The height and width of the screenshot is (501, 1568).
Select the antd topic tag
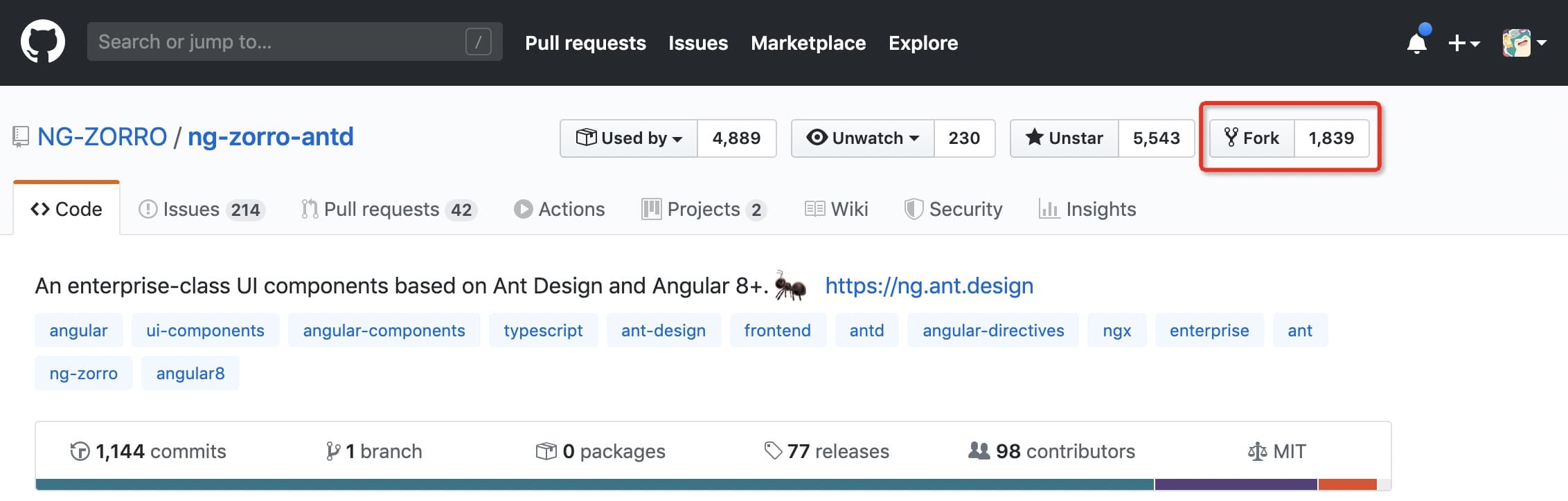867,331
